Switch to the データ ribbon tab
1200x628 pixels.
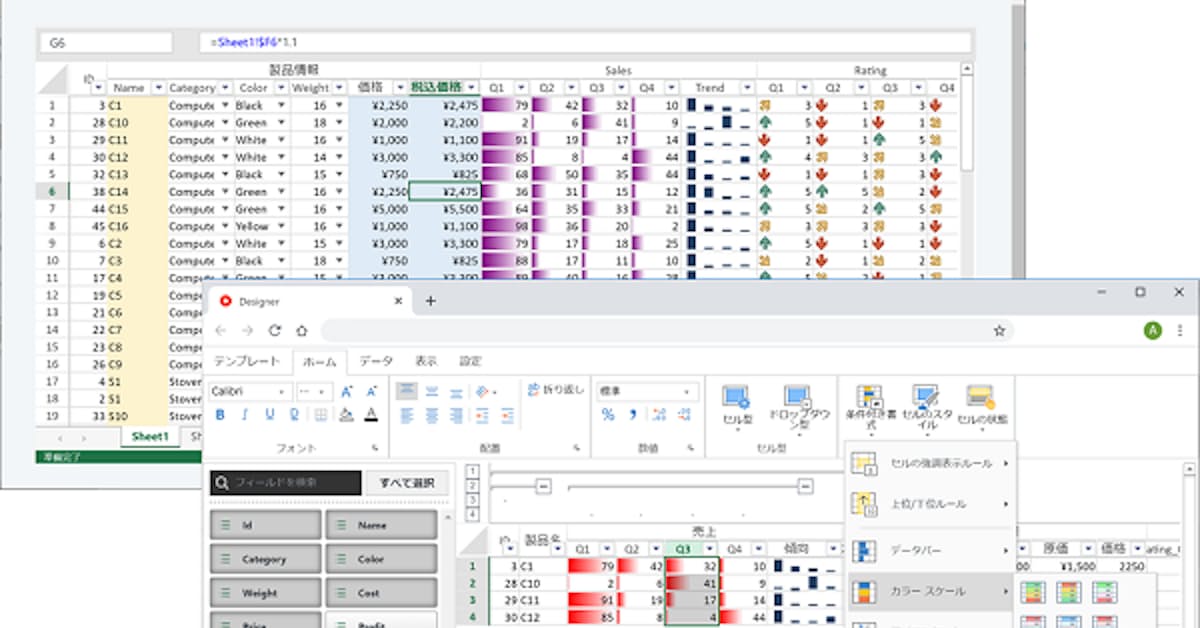pyautogui.click(x=376, y=361)
